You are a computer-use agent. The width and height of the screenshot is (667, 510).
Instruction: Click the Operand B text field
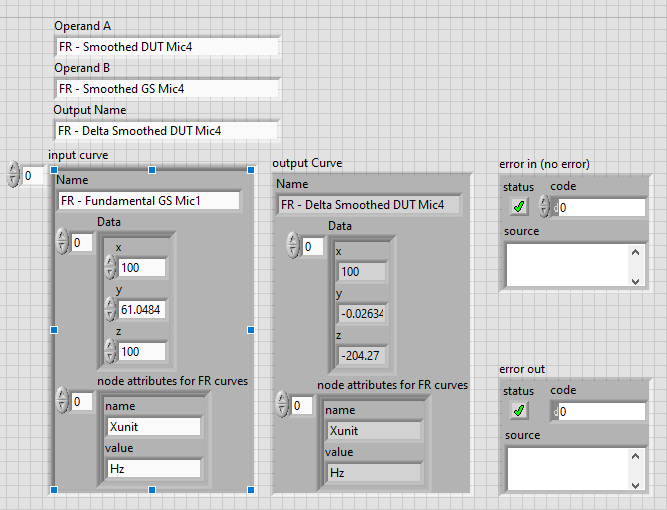pos(166,89)
